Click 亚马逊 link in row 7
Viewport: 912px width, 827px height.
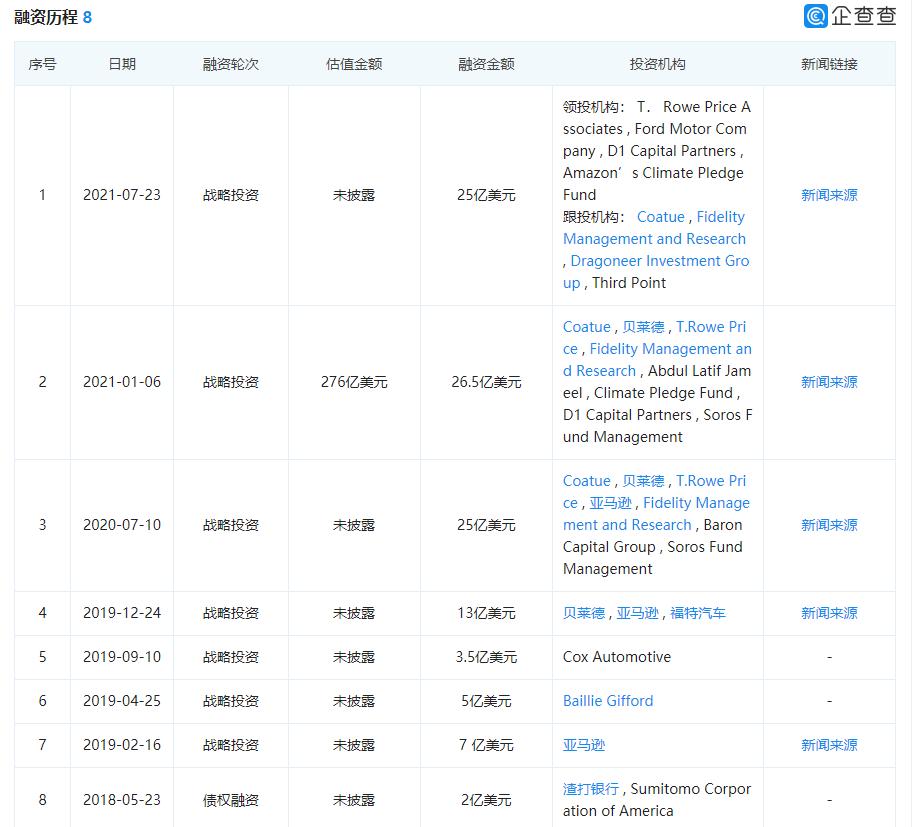click(x=584, y=745)
